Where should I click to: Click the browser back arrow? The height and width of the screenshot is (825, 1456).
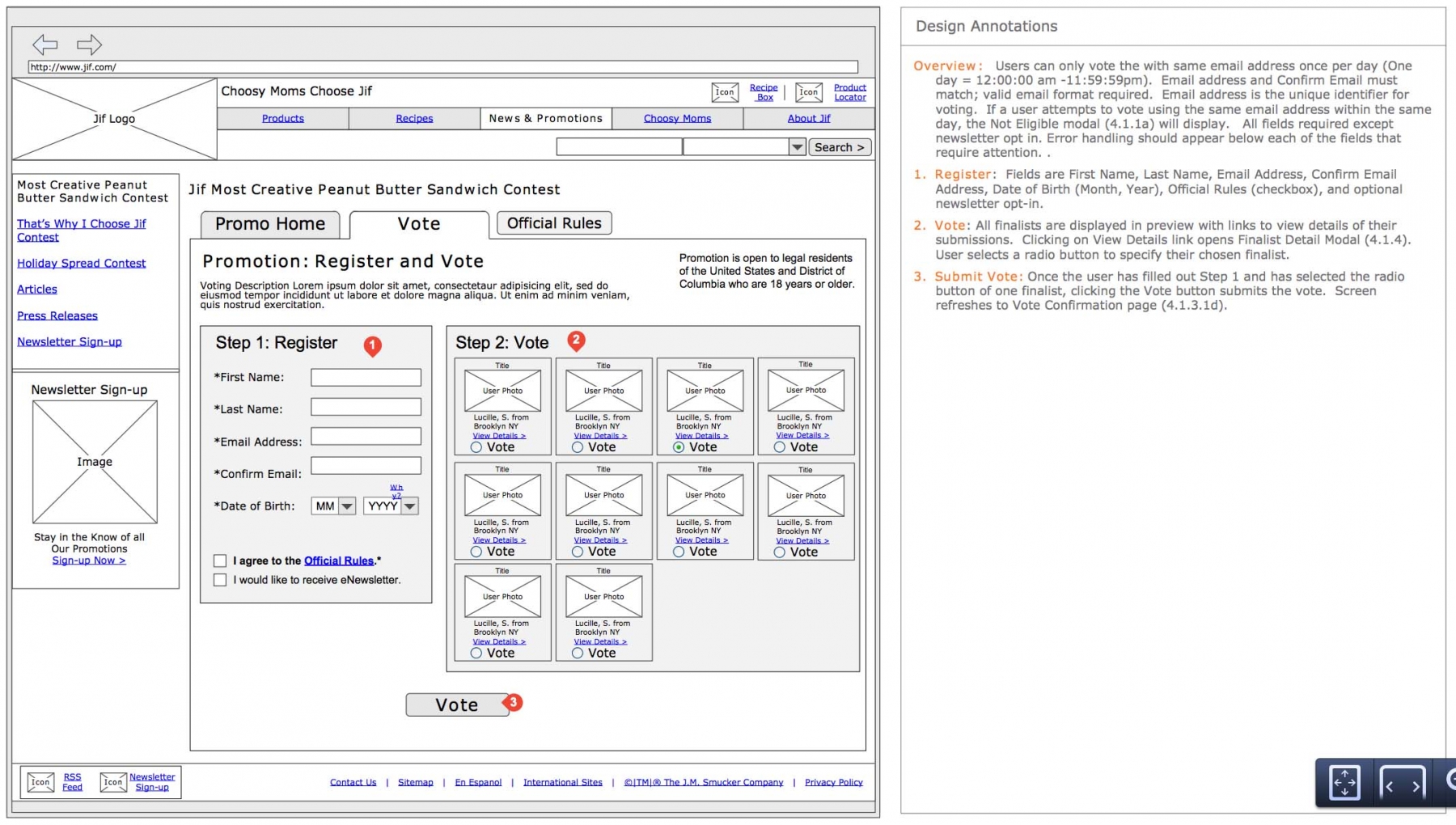[x=45, y=44]
